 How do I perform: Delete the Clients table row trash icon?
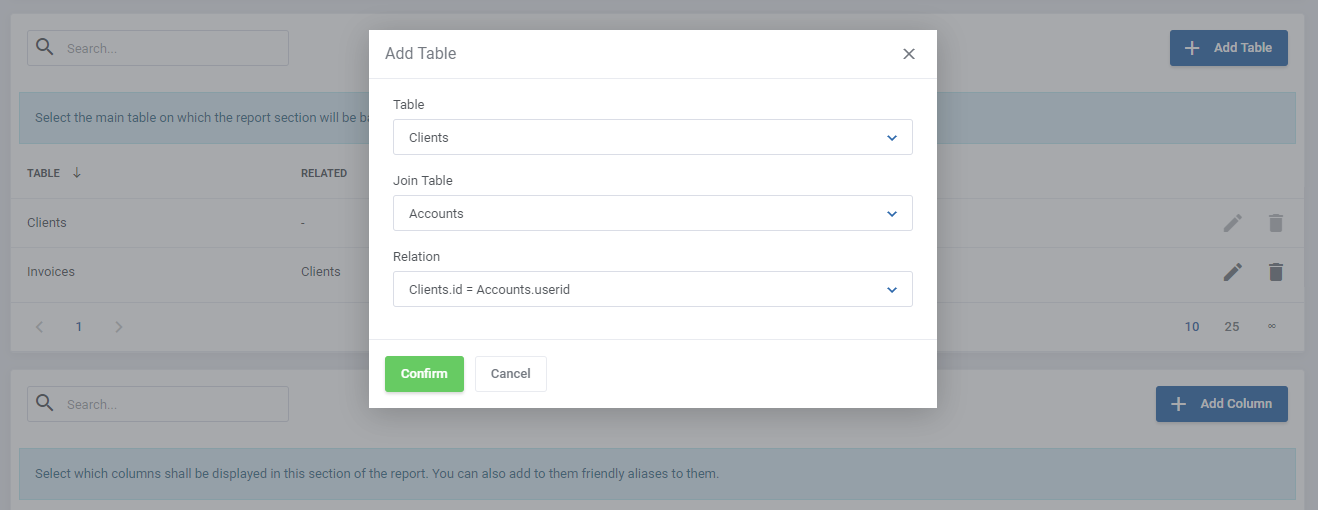[x=1275, y=223]
